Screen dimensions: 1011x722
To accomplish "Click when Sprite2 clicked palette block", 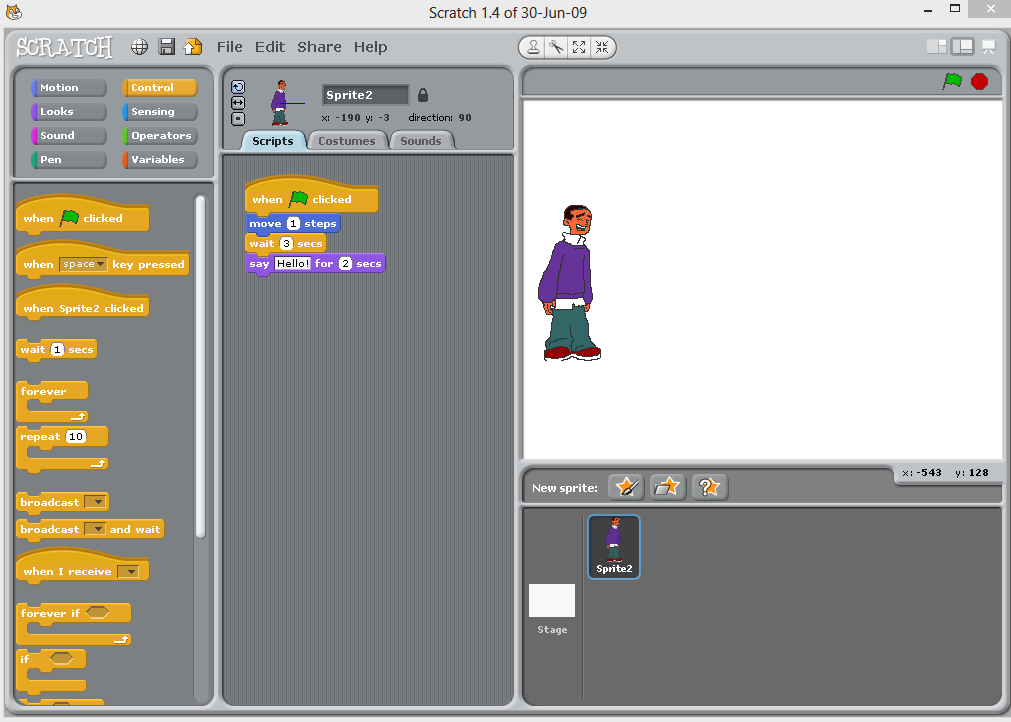I will pos(83,306).
